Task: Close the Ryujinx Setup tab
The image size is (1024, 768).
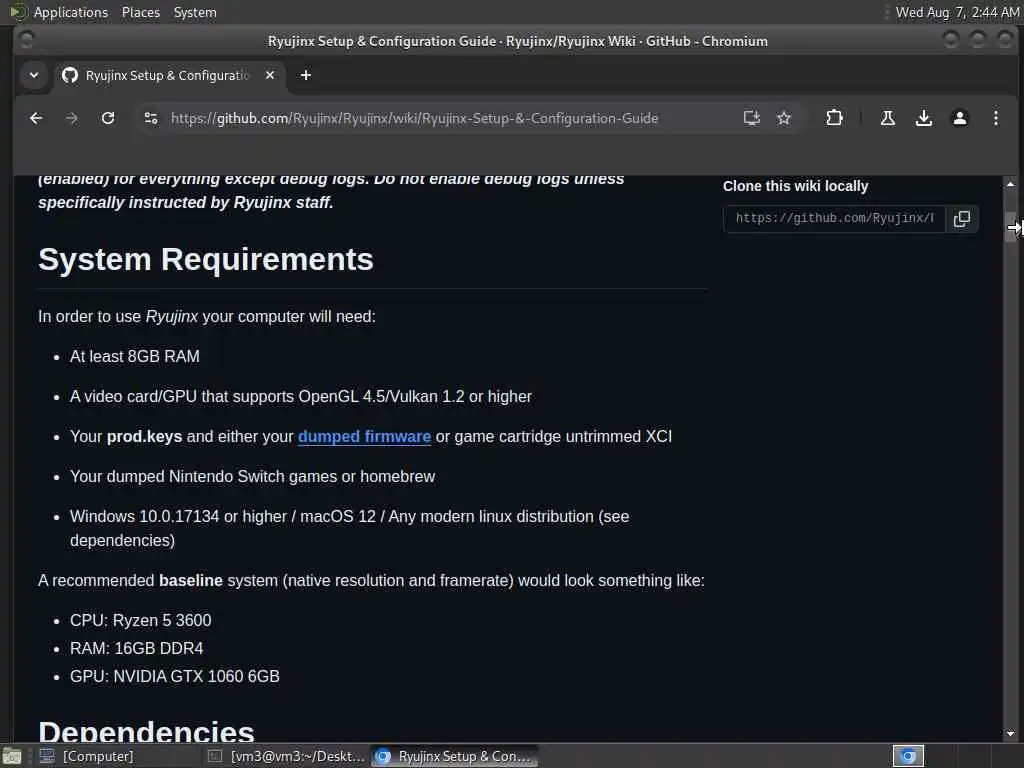Action: point(270,75)
